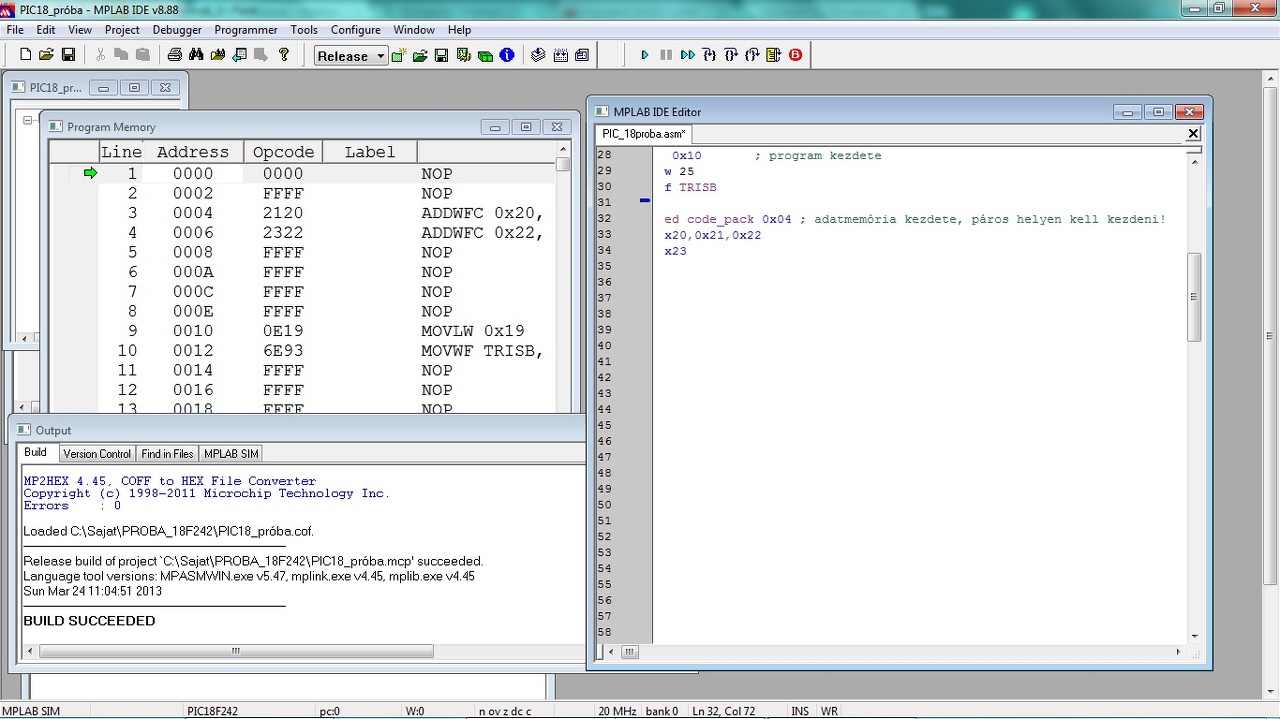Viewport: 1280px width, 719px height.
Task: Open the Debugger menu
Action: 177,30
